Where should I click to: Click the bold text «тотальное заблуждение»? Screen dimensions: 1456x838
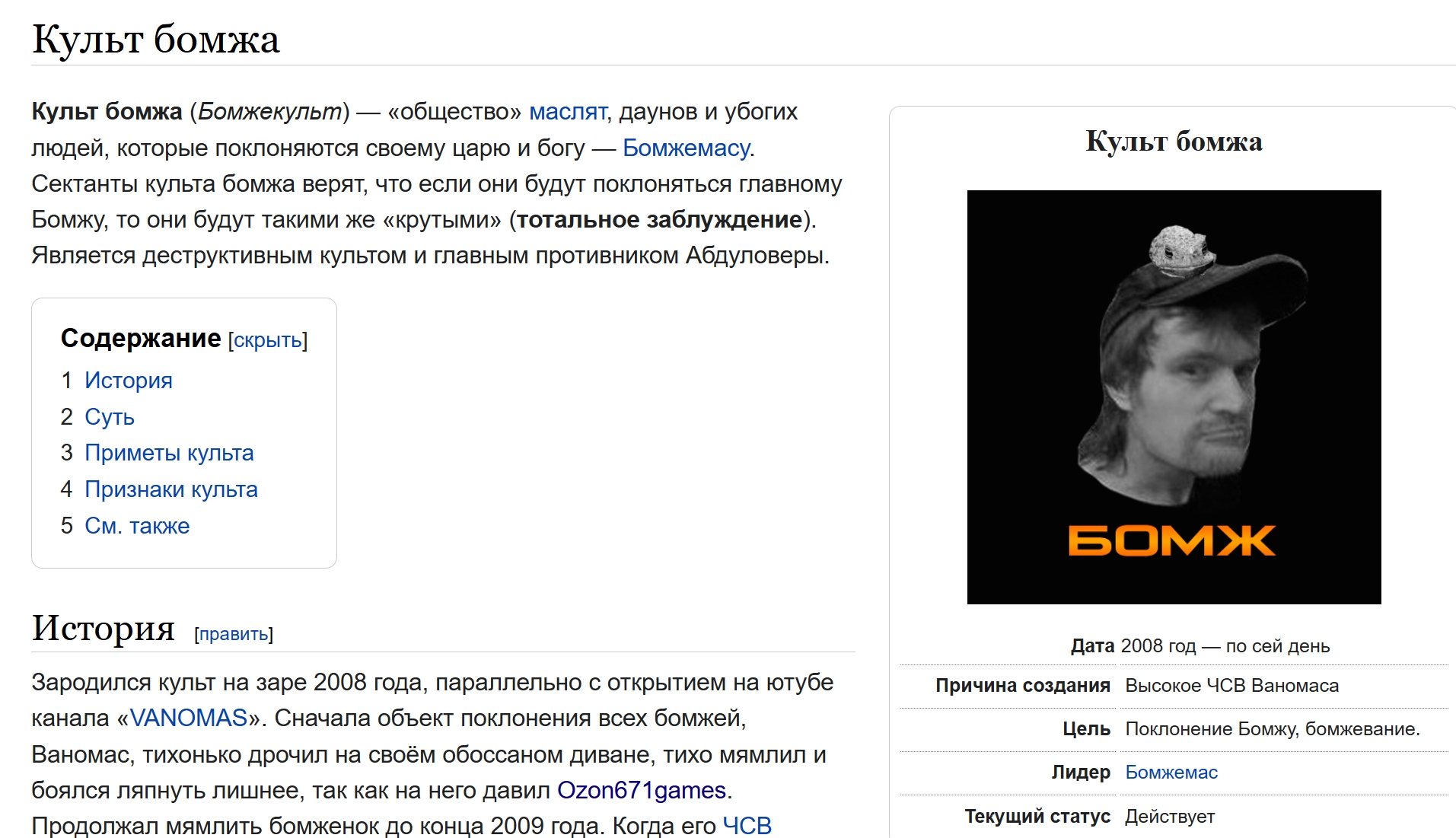tap(660, 220)
